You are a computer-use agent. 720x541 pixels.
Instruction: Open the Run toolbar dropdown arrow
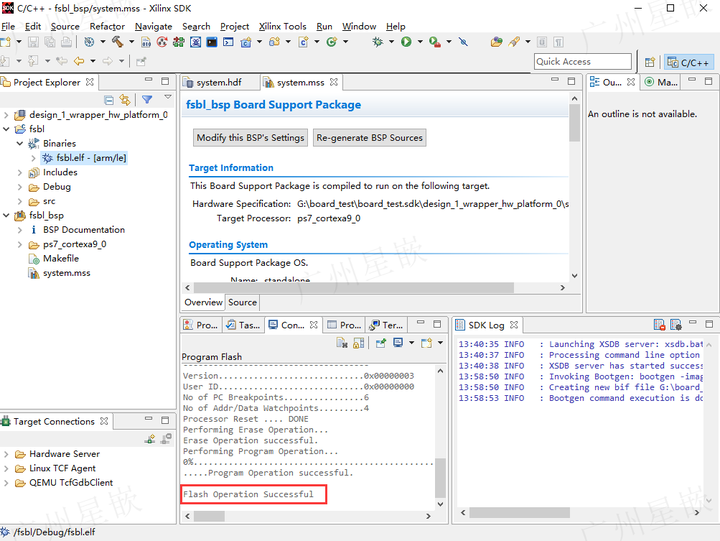pos(418,42)
